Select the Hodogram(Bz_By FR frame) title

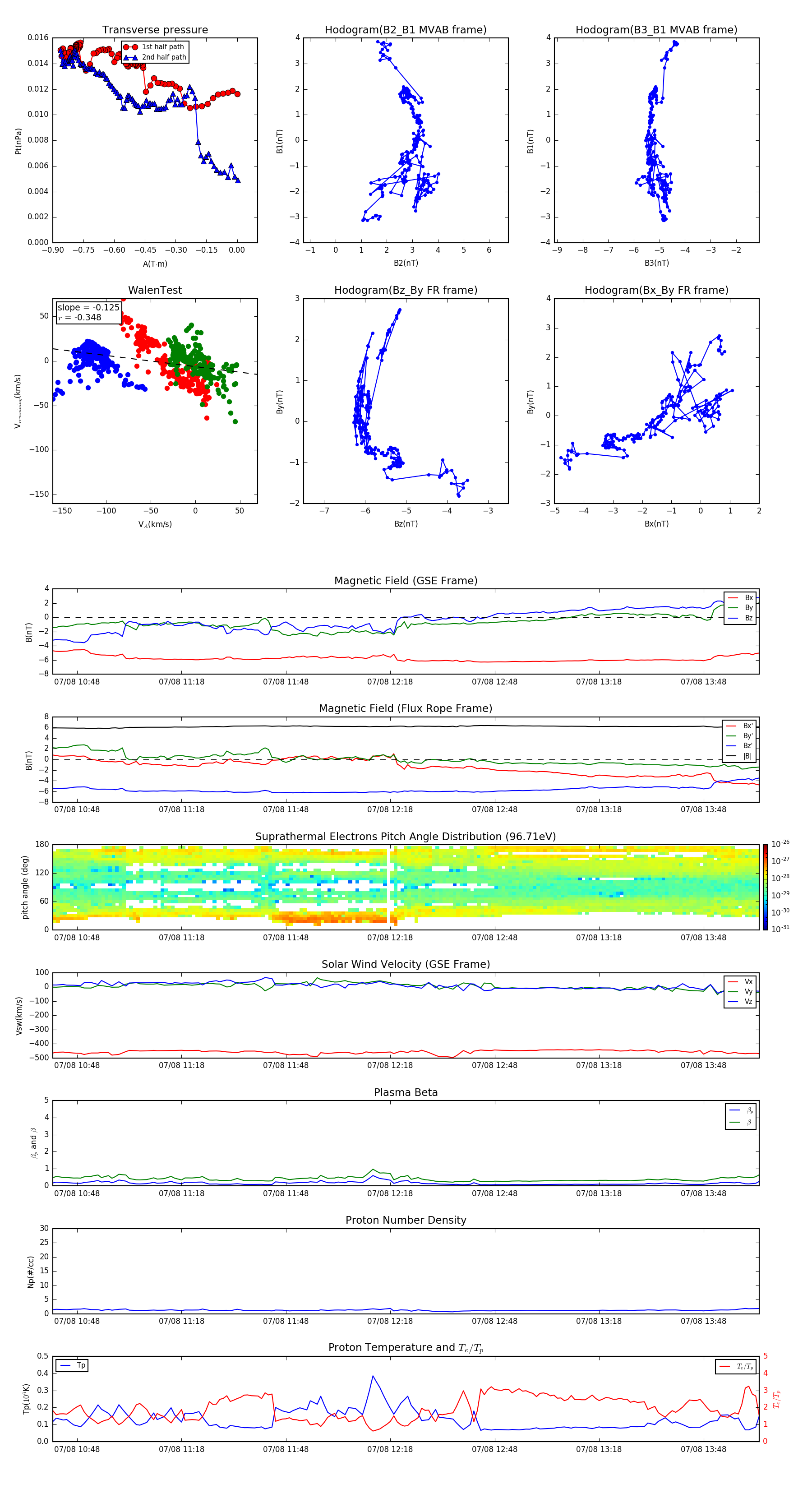(x=406, y=290)
